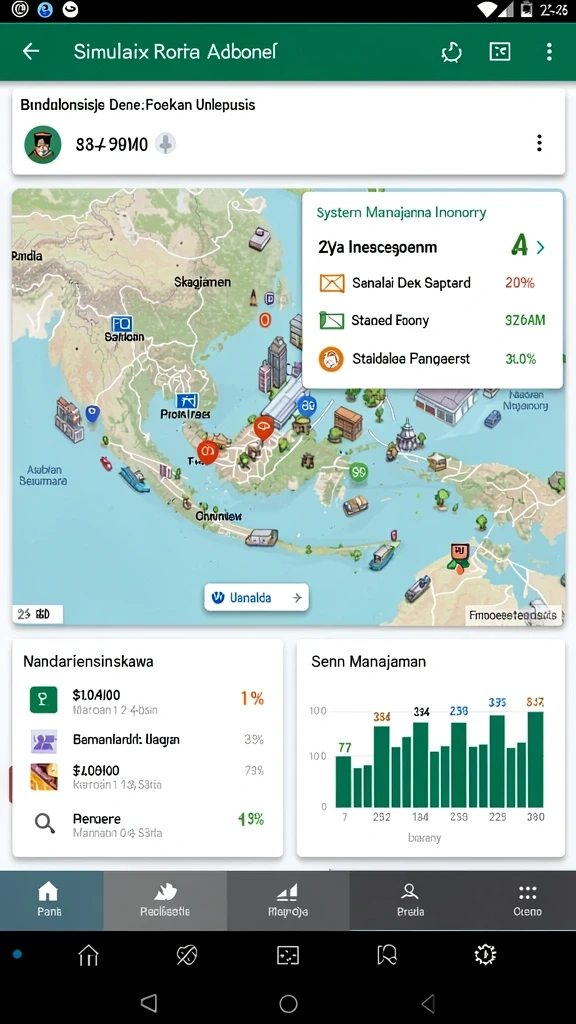Screen dimensions: 576x1024
Task: Click the Uanalda button on map
Action: pos(257,597)
